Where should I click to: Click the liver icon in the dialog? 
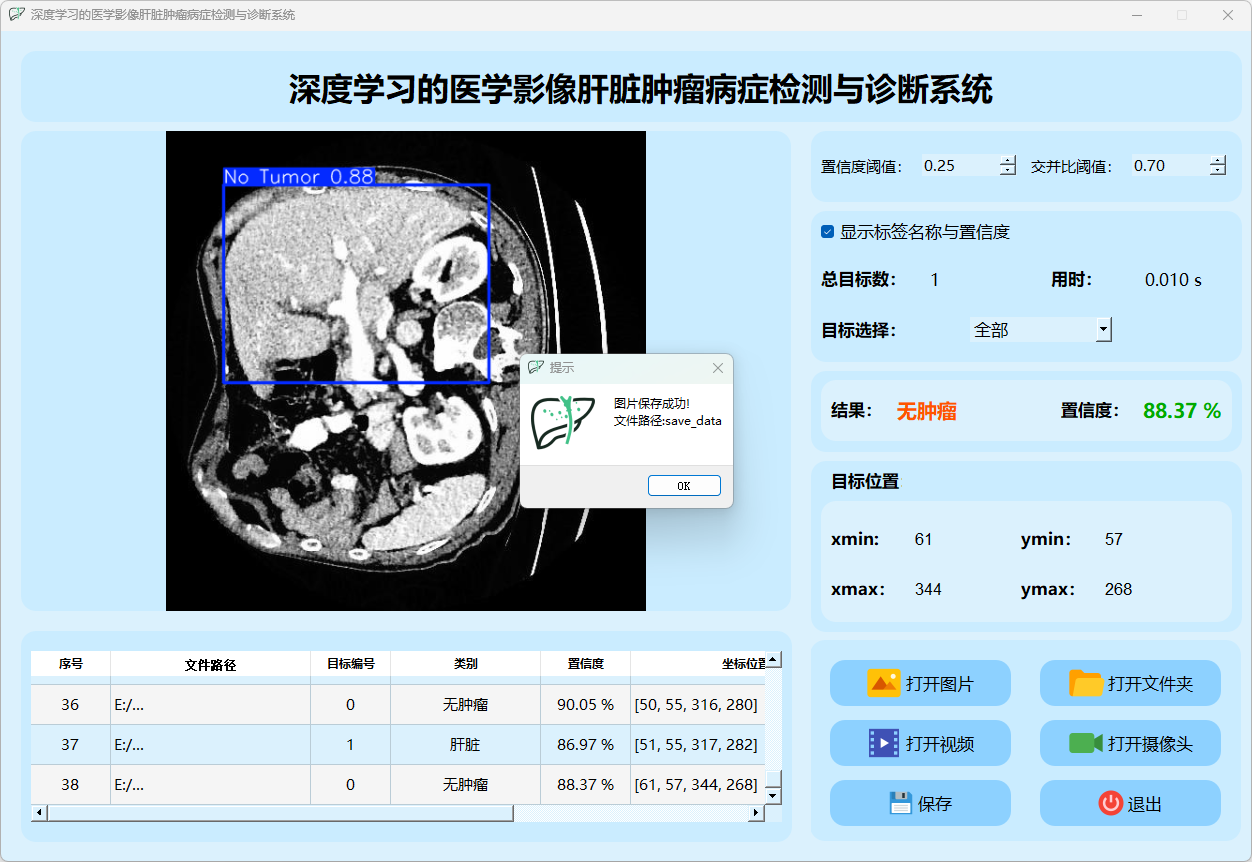point(556,421)
